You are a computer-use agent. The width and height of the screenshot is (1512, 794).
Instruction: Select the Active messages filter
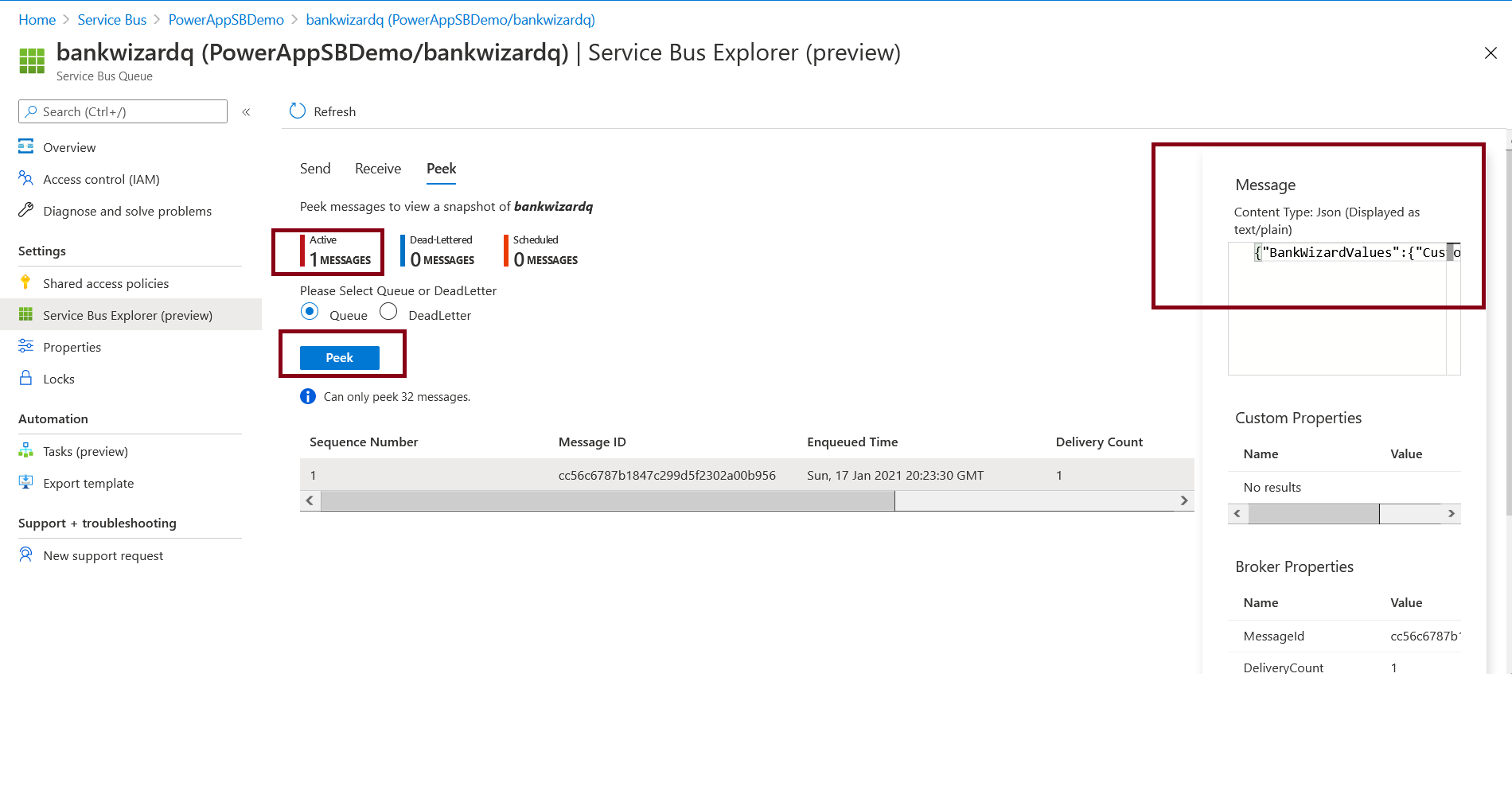(x=337, y=251)
